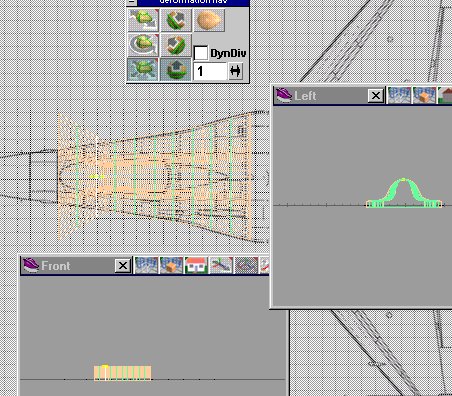The width and height of the screenshot is (452, 396).
Task: Select the deformation move tool with arrows
Action: tap(143, 20)
